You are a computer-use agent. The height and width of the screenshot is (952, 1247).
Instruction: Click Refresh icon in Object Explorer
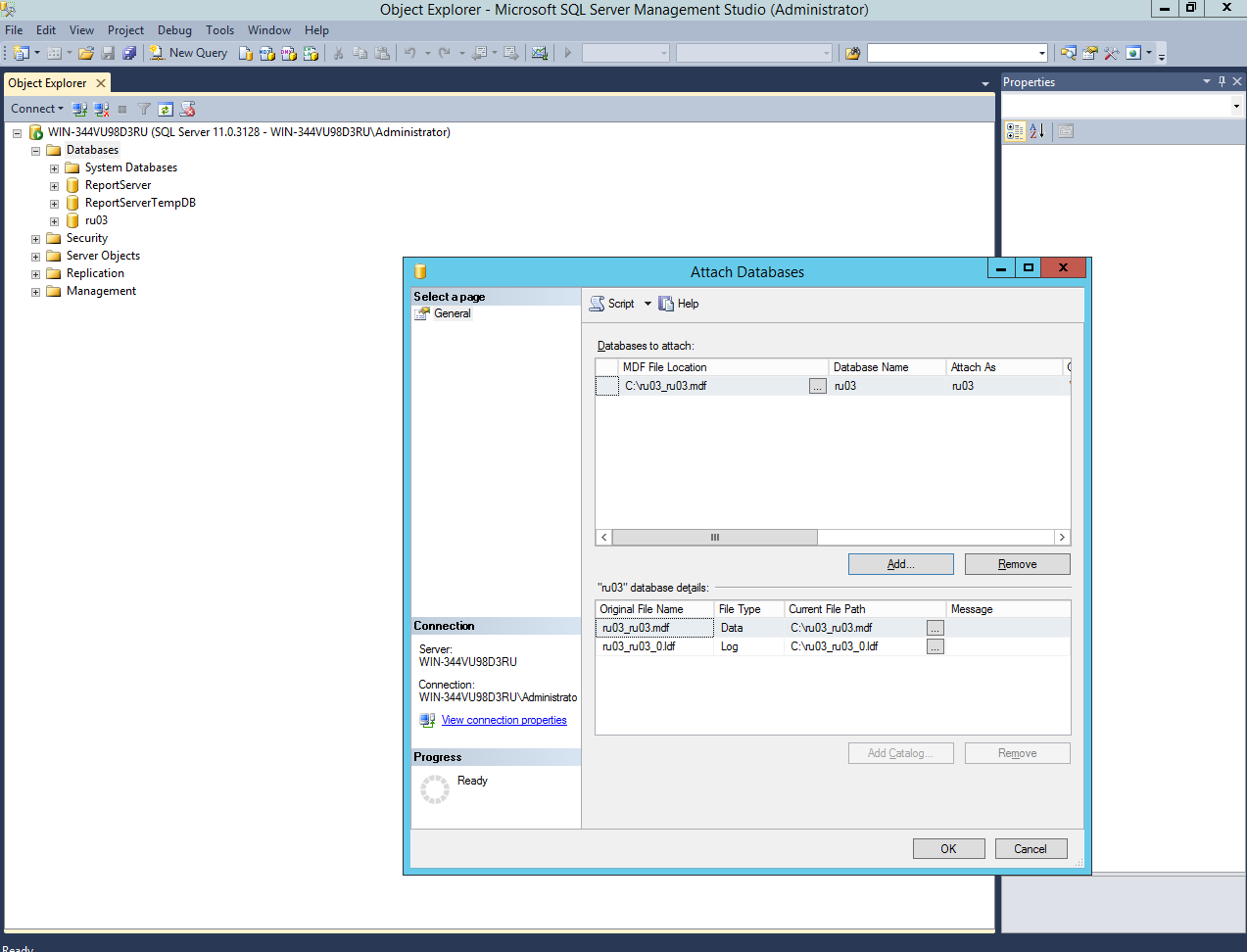point(166,109)
